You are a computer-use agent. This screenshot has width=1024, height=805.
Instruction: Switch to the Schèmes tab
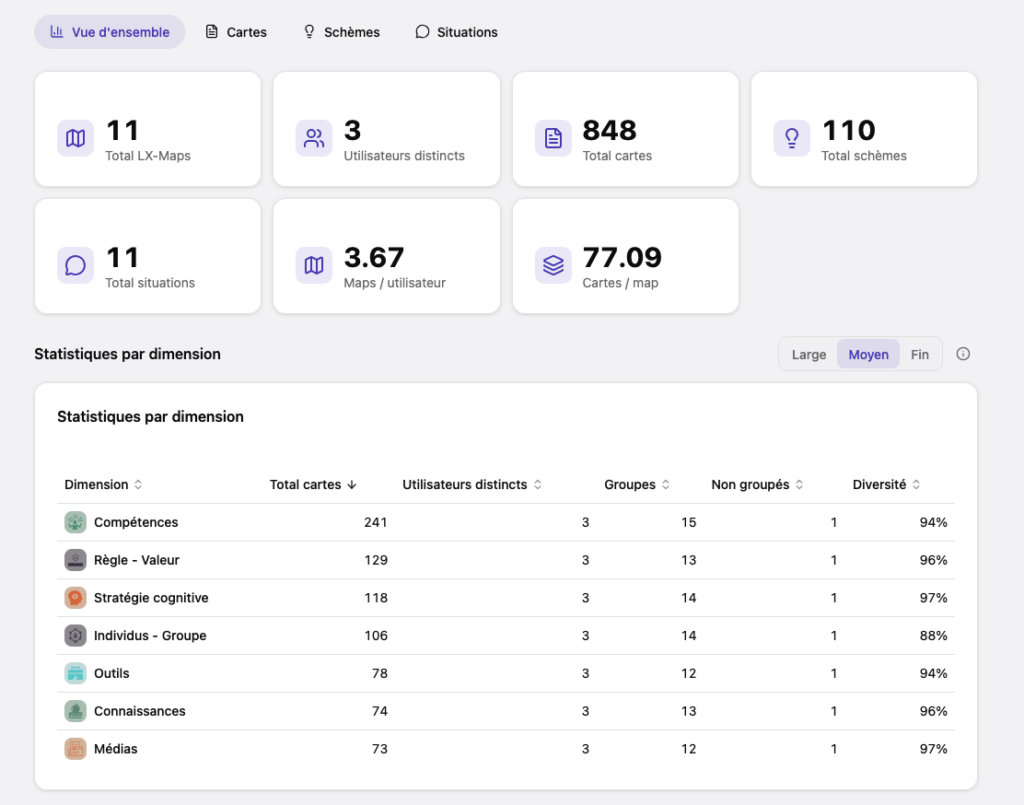[342, 32]
